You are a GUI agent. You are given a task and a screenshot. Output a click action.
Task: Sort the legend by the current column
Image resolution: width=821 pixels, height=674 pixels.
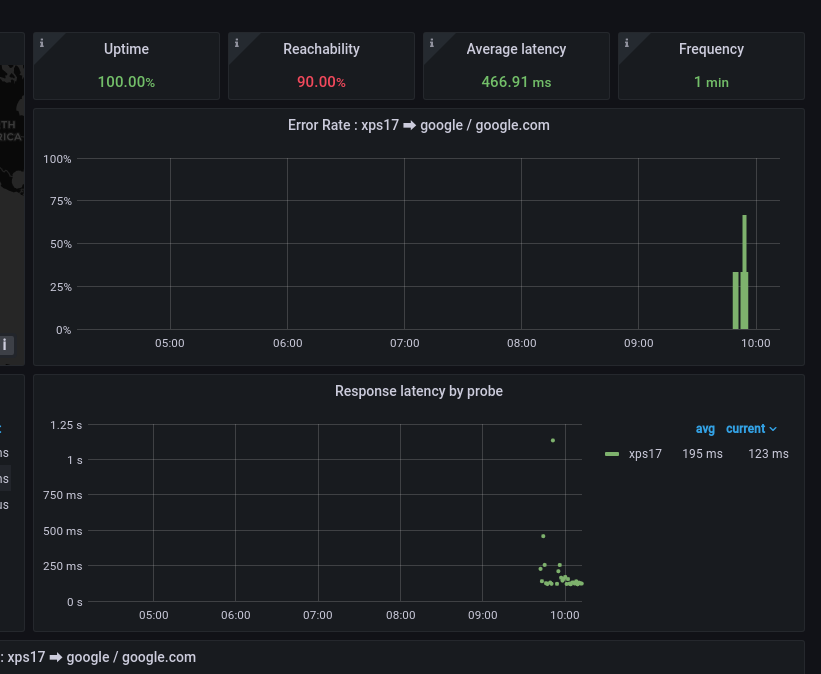coord(745,428)
